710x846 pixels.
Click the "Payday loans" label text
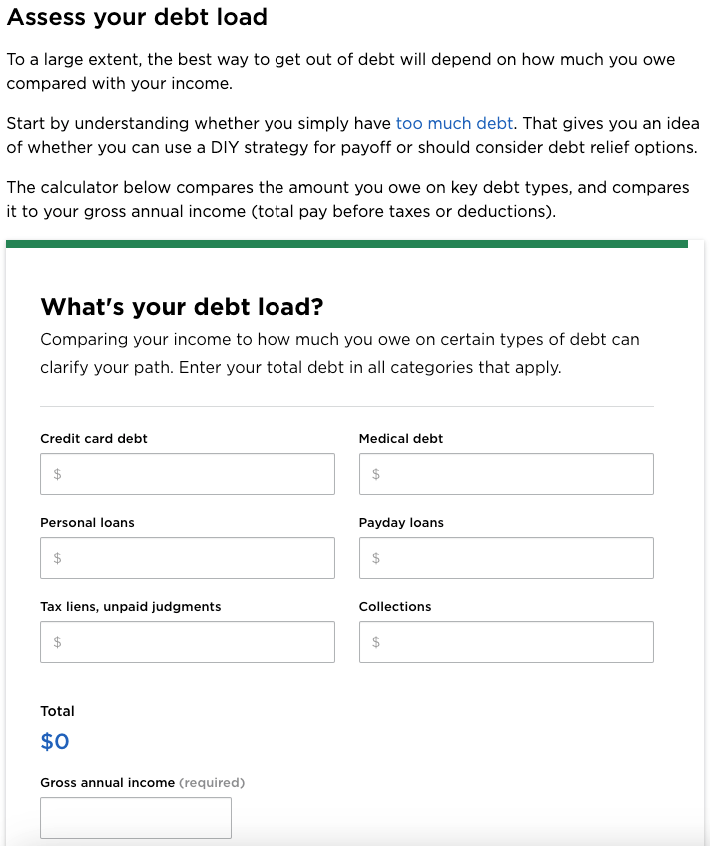(401, 523)
